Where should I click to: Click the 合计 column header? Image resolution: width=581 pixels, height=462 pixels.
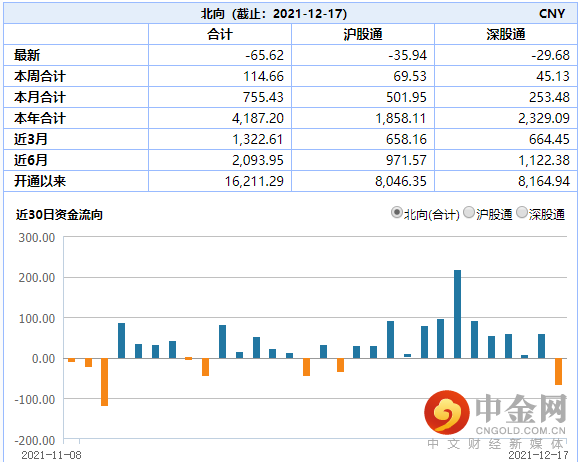[220, 34]
